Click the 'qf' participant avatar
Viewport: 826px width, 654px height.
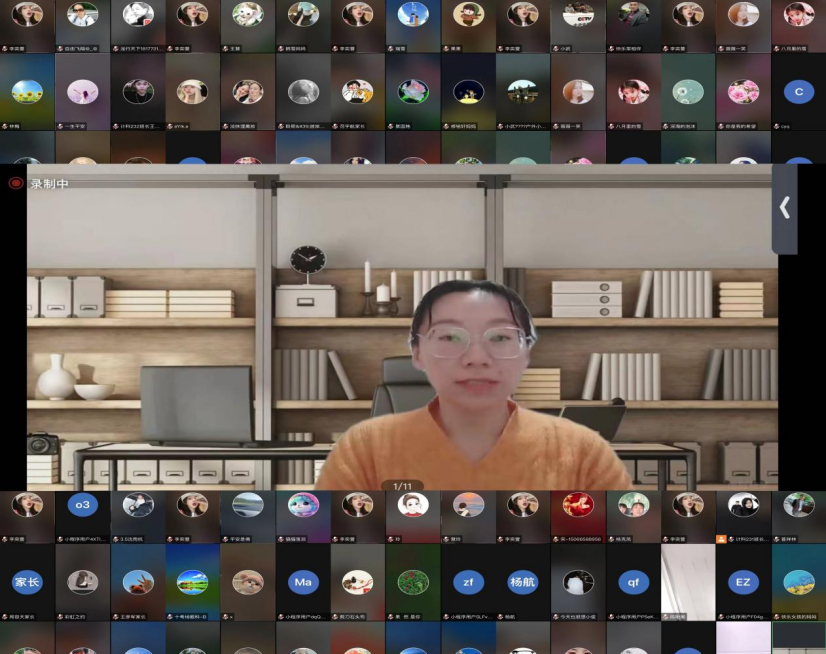coord(632,582)
